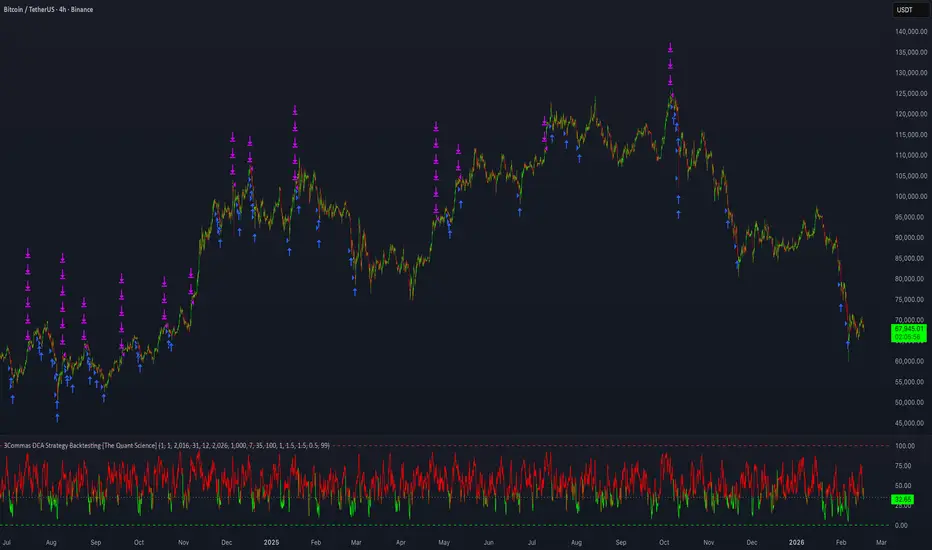Click the 100.00 level on indicator scale
Viewport: 932px width, 550px height.
pos(904,446)
